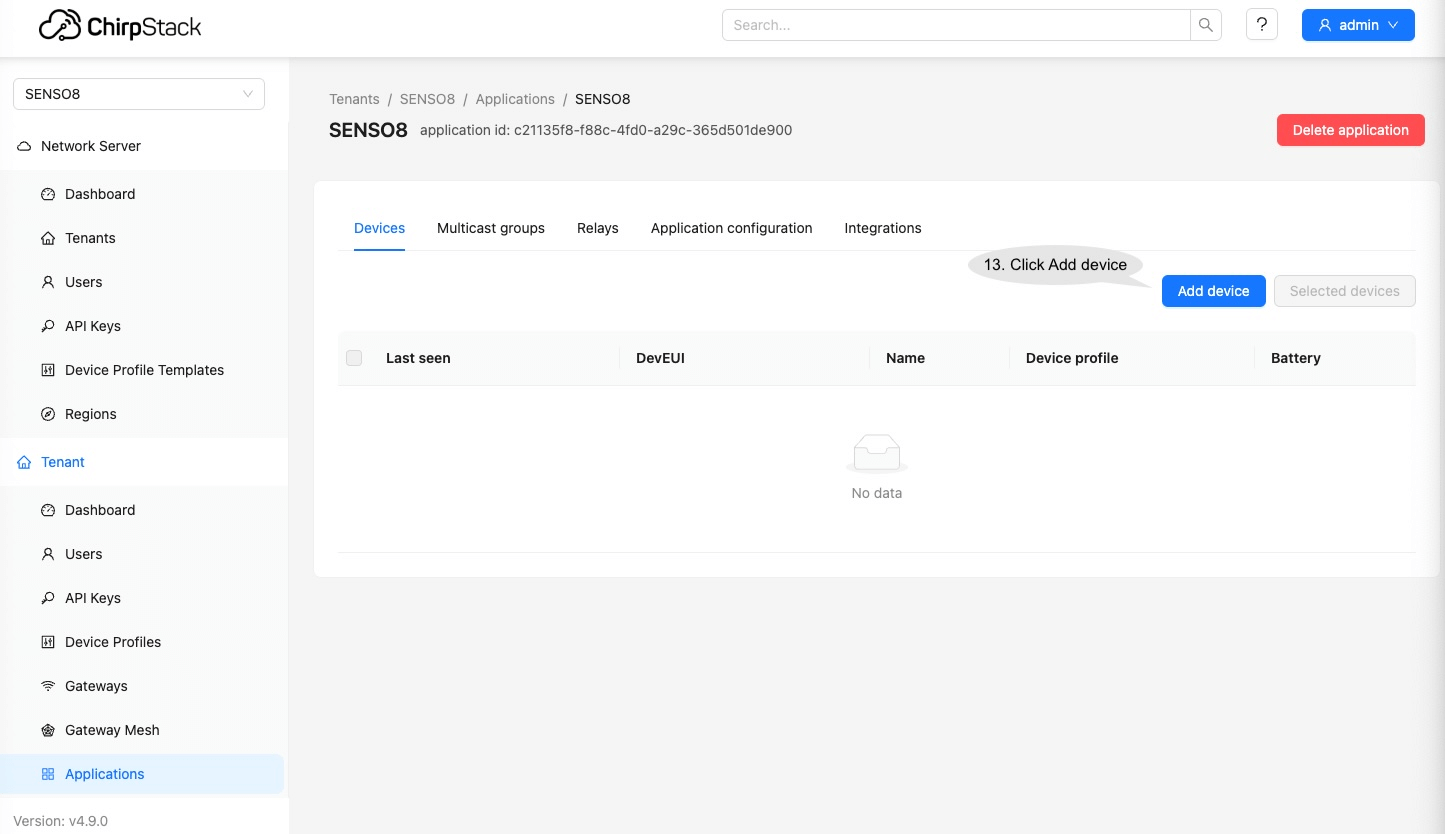Toggle the select-all devices checkbox

click(x=354, y=358)
